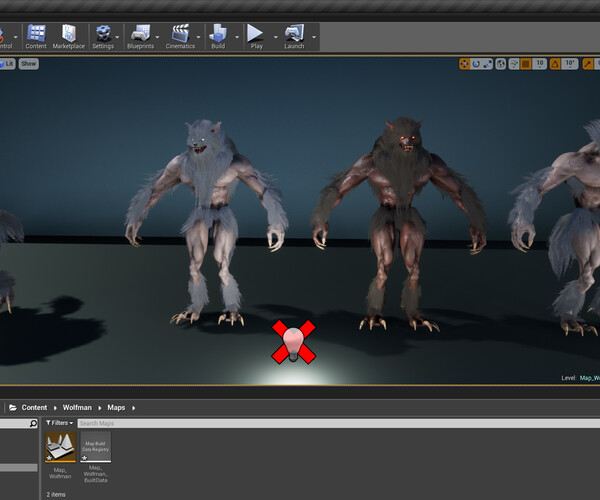The width and height of the screenshot is (600, 500).
Task: Expand arrow after Maps breadcrumb
Action: [134, 408]
